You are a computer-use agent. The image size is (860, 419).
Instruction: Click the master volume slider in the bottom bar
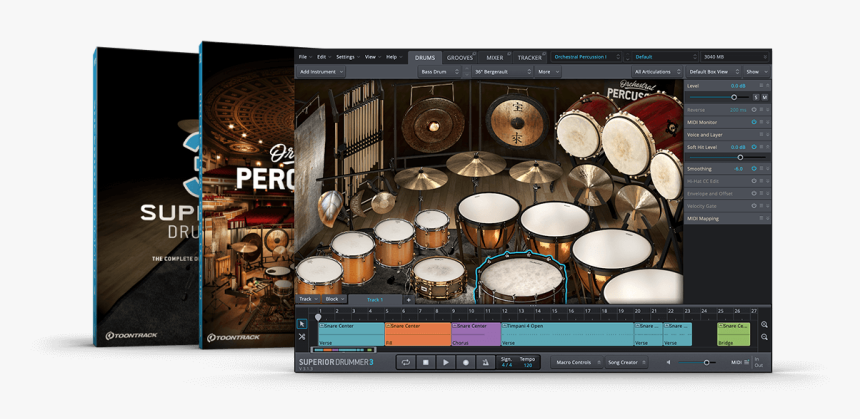tap(697, 362)
